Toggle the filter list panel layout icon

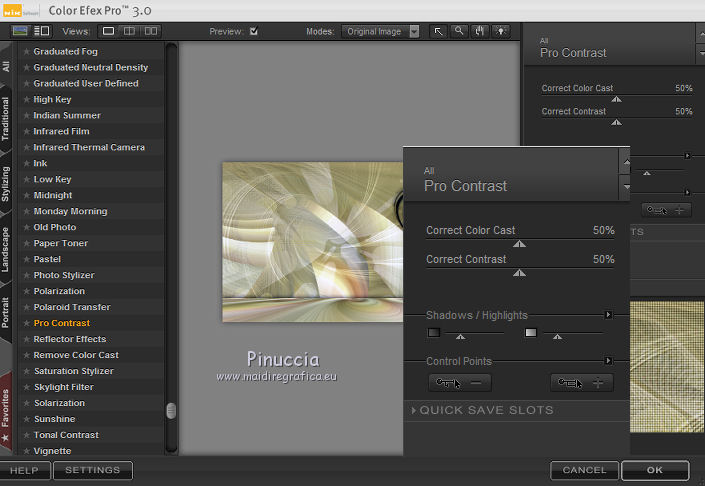tap(42, 31)
